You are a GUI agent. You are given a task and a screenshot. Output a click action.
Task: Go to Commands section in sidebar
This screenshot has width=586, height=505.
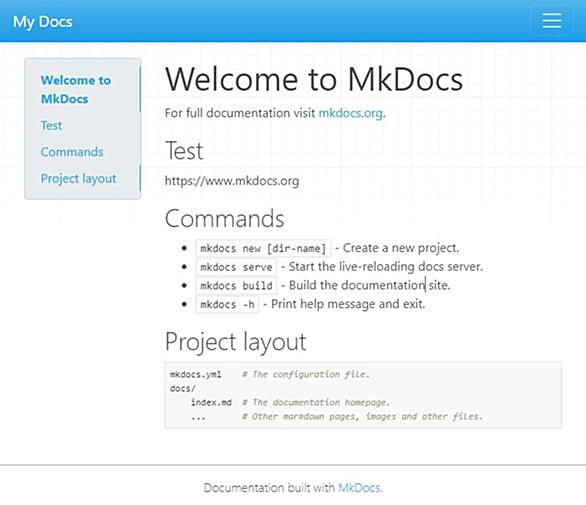tap(72, 152)
